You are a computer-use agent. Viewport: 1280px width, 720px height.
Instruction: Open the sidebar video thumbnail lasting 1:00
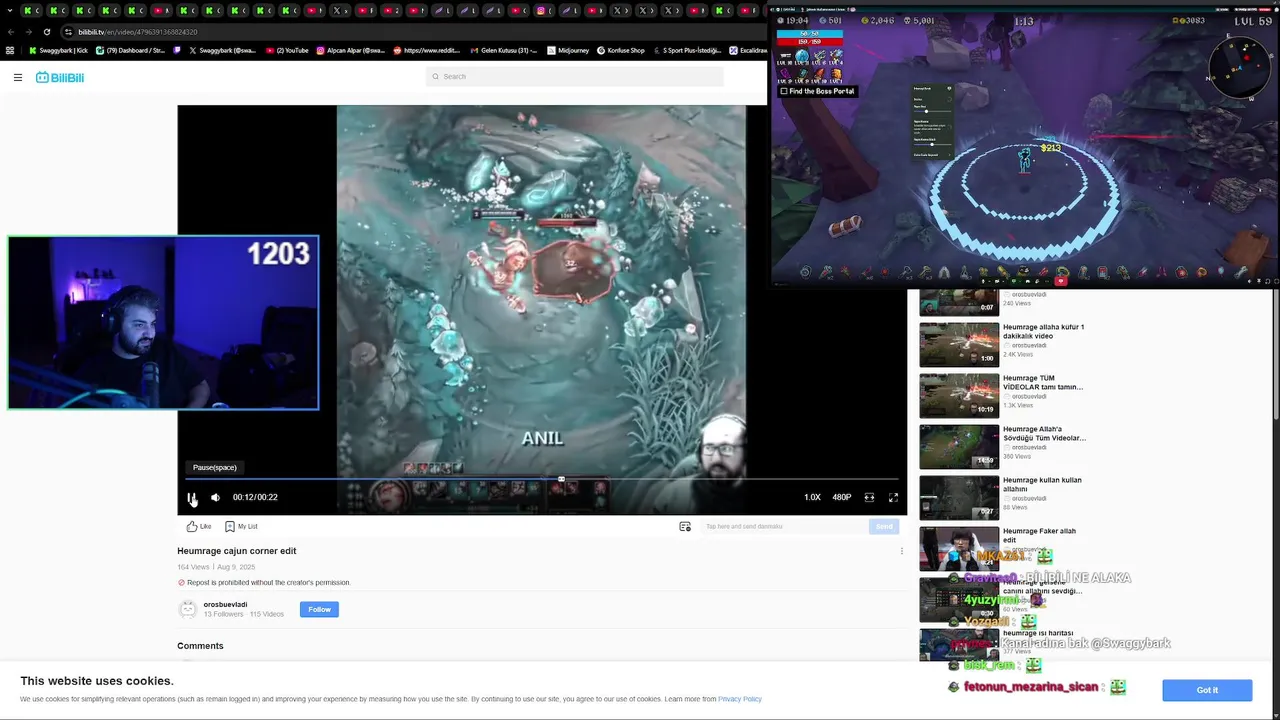(x=959, y=344)
